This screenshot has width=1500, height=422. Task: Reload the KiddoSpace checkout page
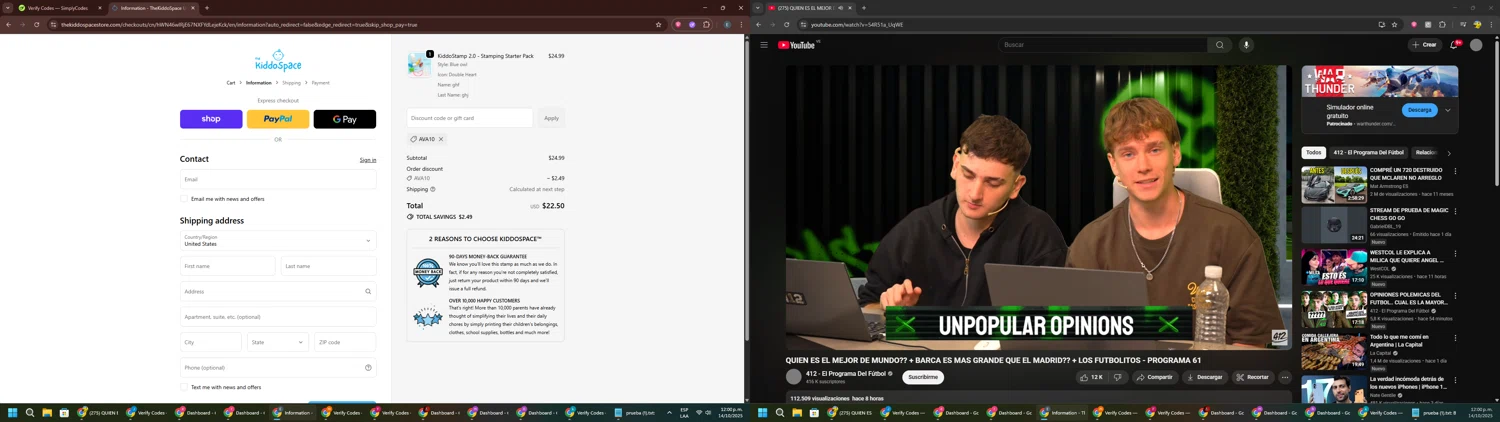pyautogui.click(x=37, y=25)
